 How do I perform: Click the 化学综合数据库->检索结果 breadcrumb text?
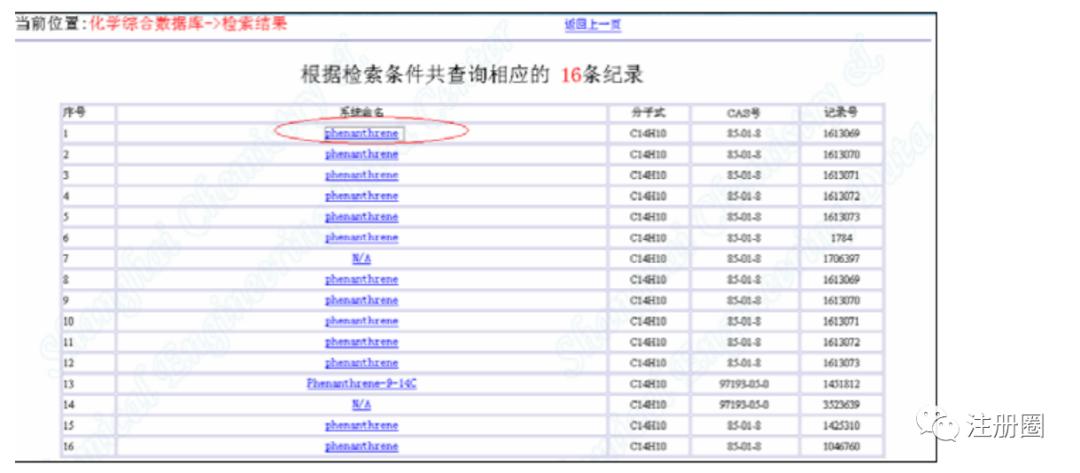click(x=189, y=23)
